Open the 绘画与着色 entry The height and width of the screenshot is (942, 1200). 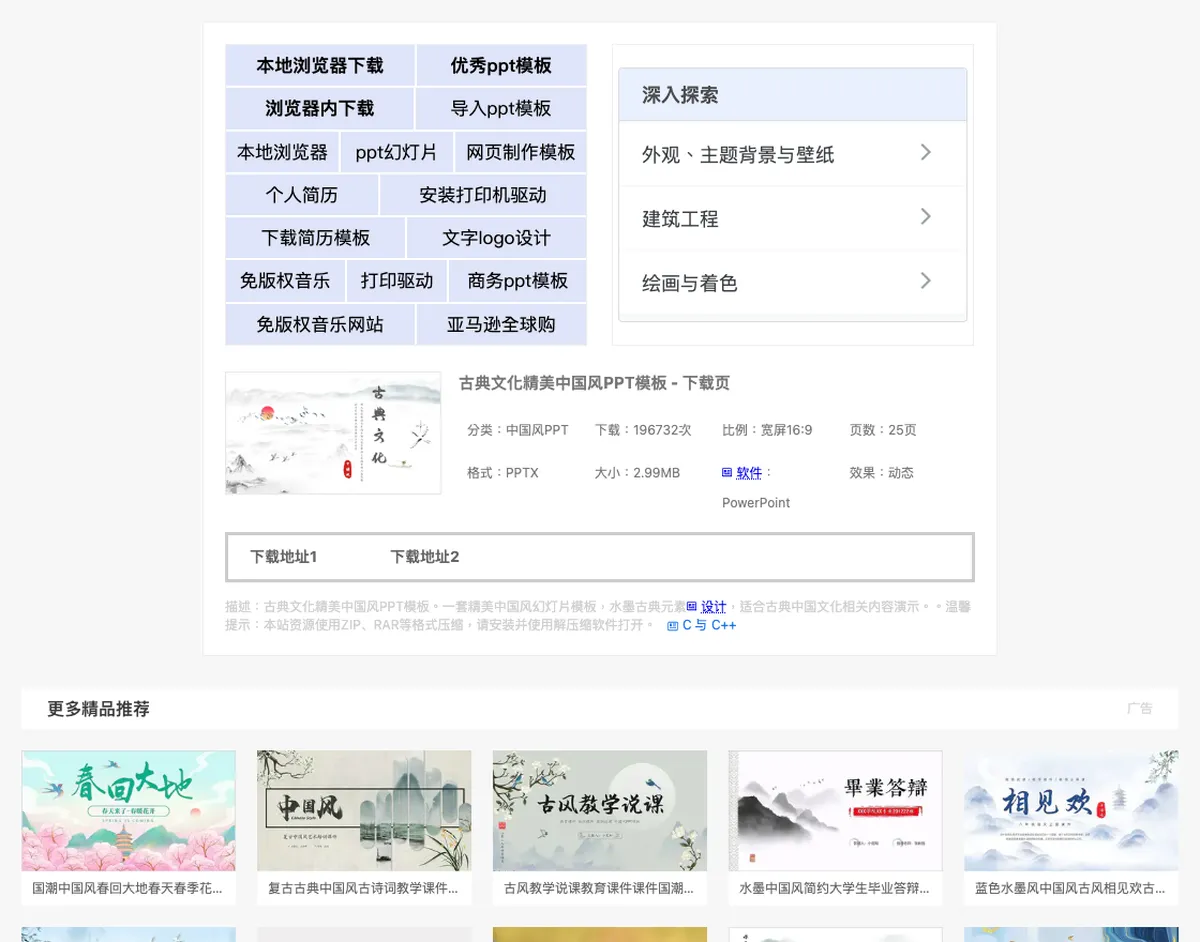click(793, 283)
